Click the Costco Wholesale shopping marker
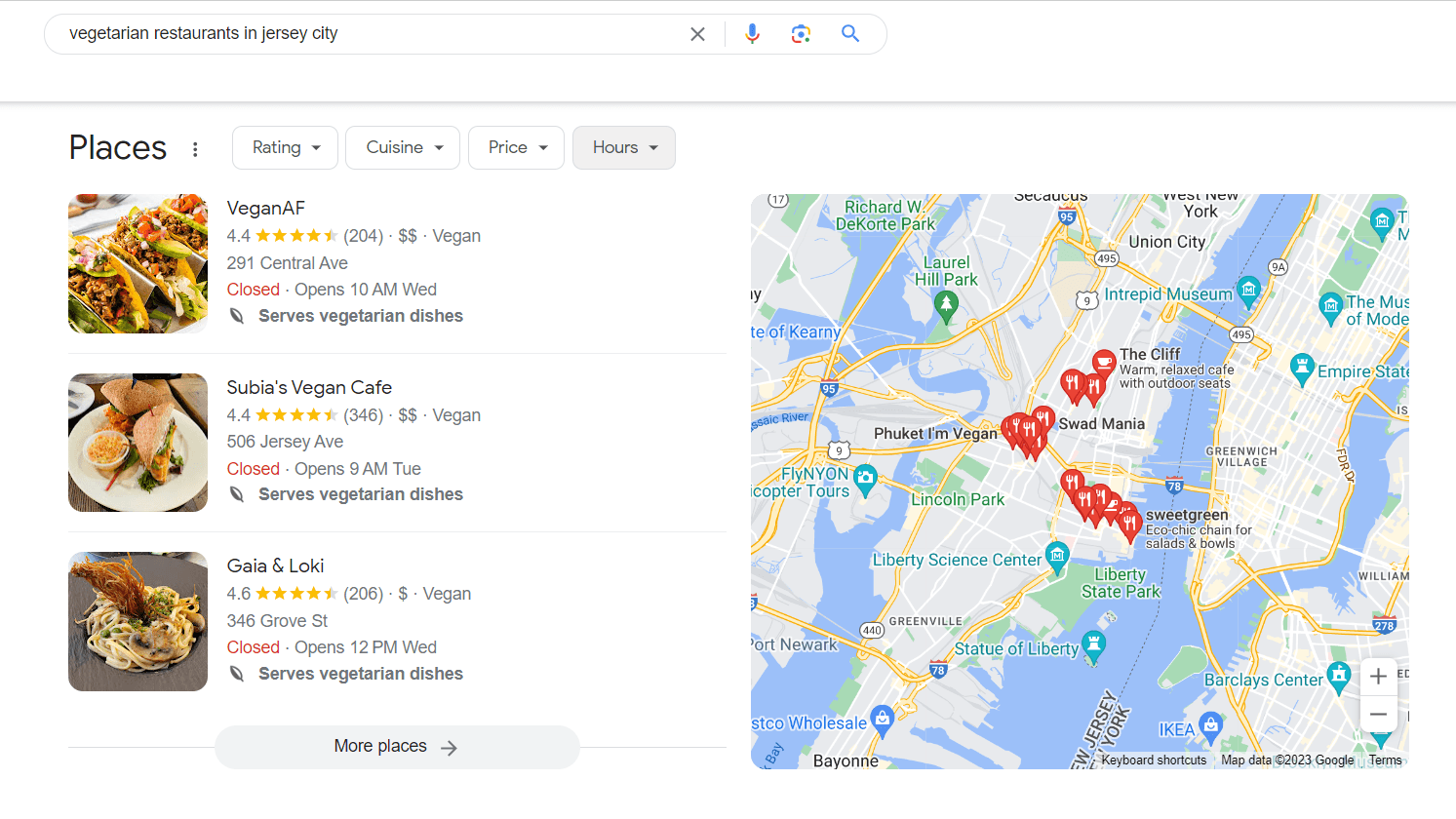The height and width of the screenshot is (819, 1456). click(x=882, y=720)
